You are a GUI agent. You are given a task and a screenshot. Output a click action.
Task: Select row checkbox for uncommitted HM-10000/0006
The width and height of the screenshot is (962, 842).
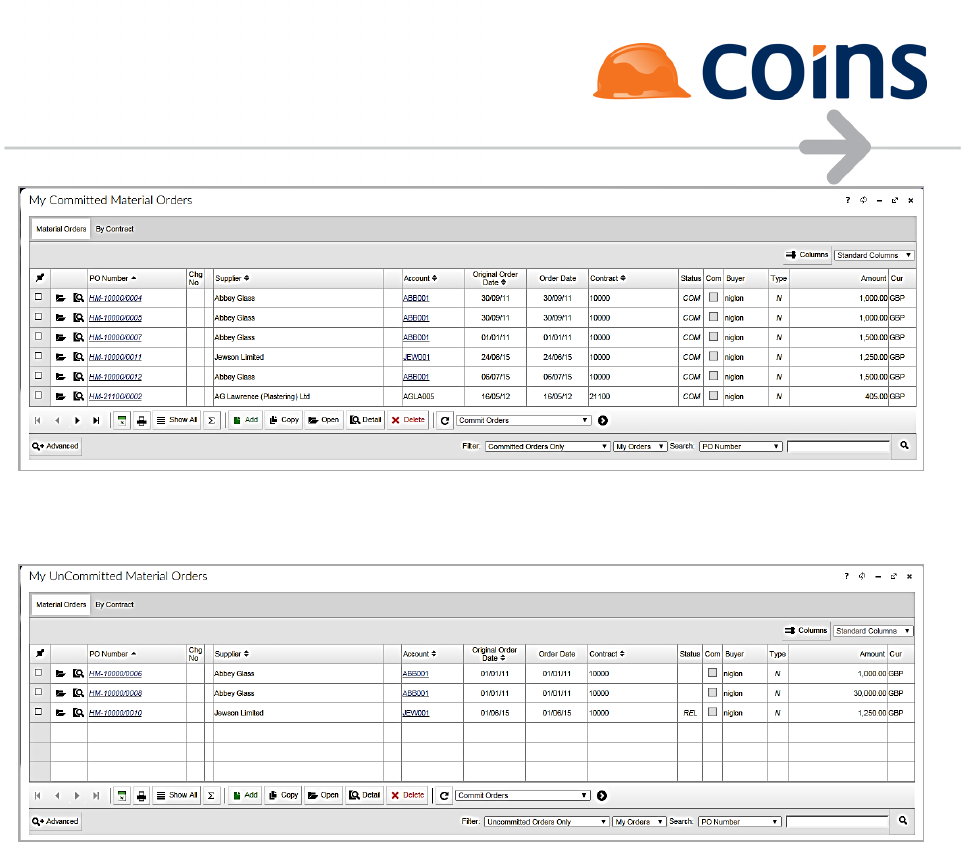coord(39,673)
